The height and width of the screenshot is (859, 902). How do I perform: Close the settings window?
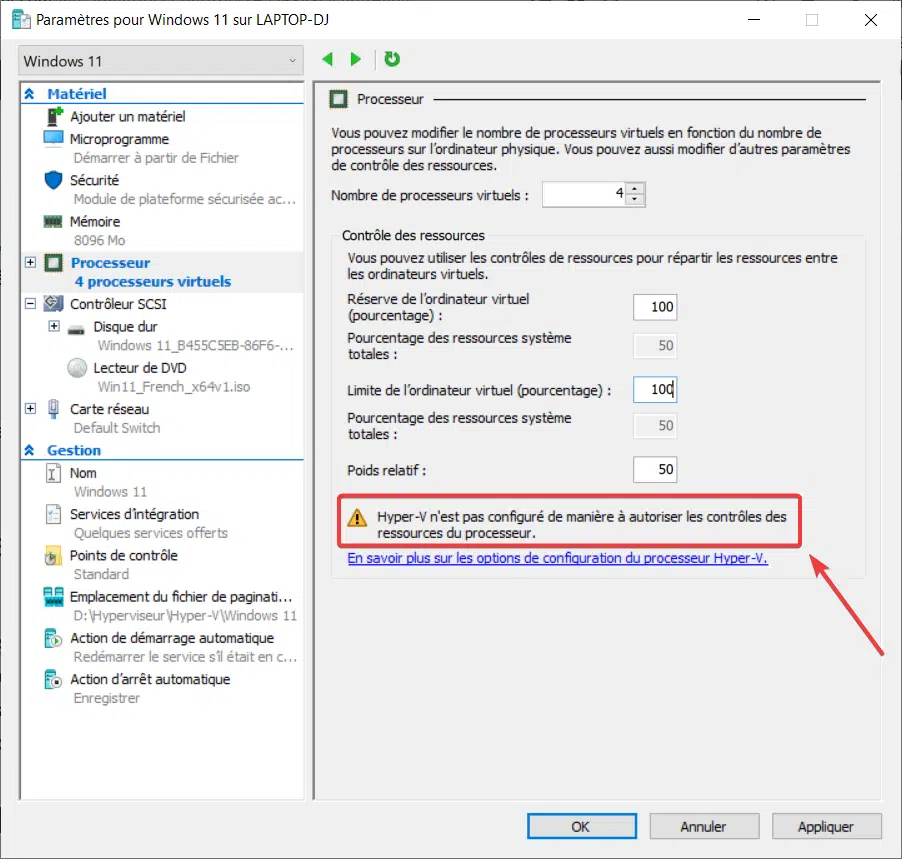pos(870,20)
